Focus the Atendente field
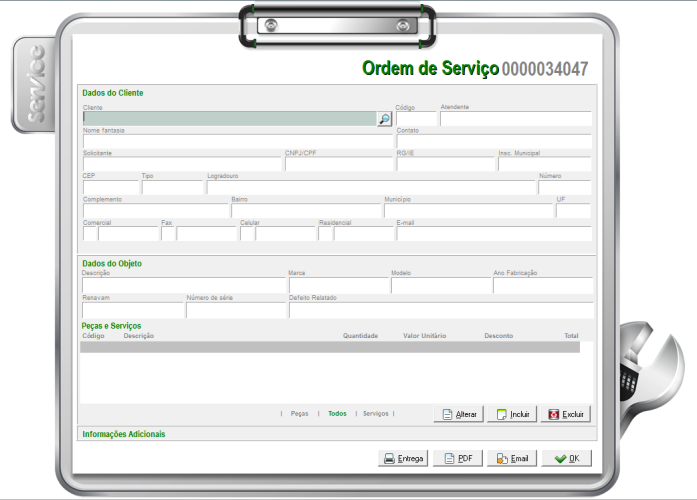Screen dimensions: 697x500 (x=516, y=119)
